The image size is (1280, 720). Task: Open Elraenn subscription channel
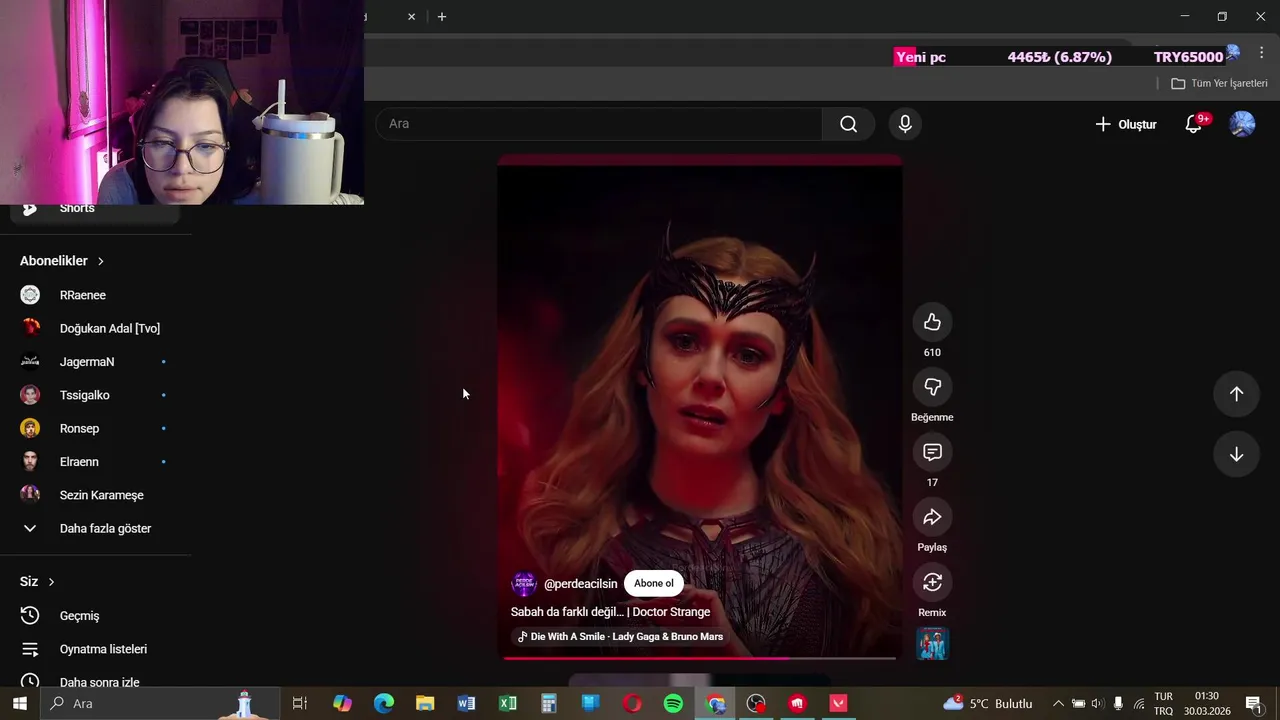click(x=95, y=462)
